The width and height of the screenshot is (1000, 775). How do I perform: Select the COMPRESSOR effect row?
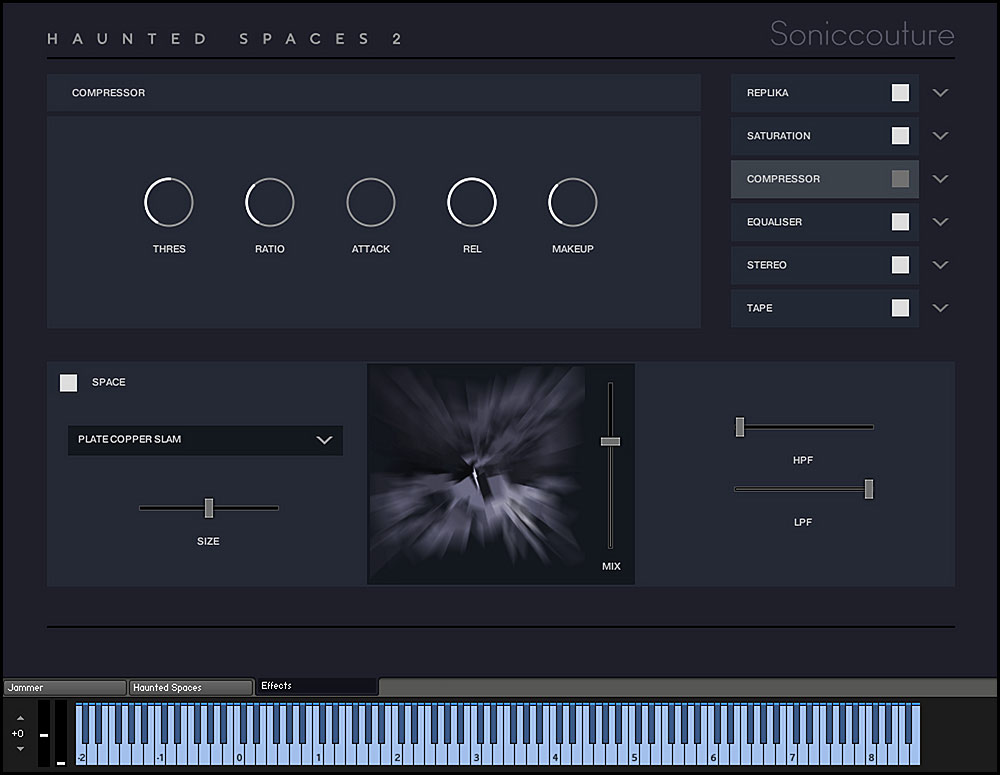pyautogui.click(x=825, y=179)
